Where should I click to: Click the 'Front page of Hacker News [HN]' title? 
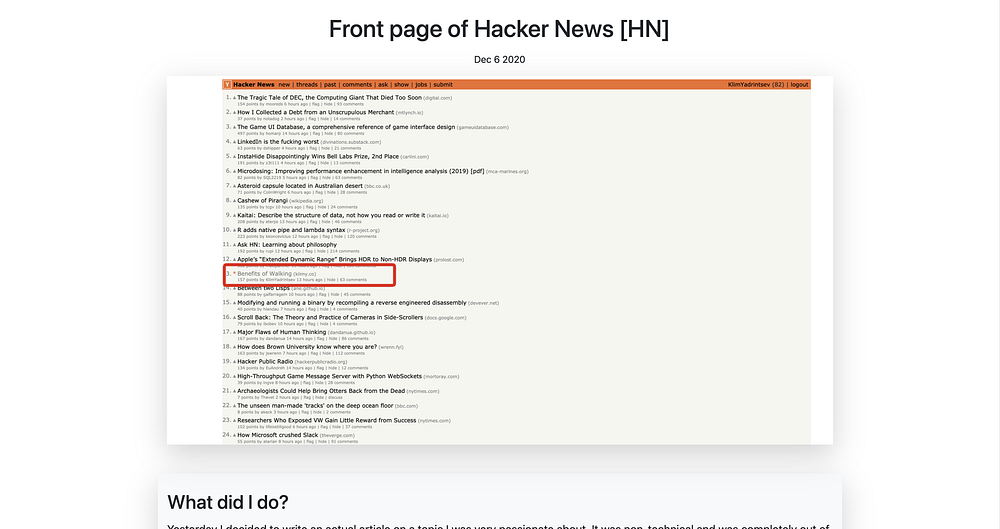(499, 29)
